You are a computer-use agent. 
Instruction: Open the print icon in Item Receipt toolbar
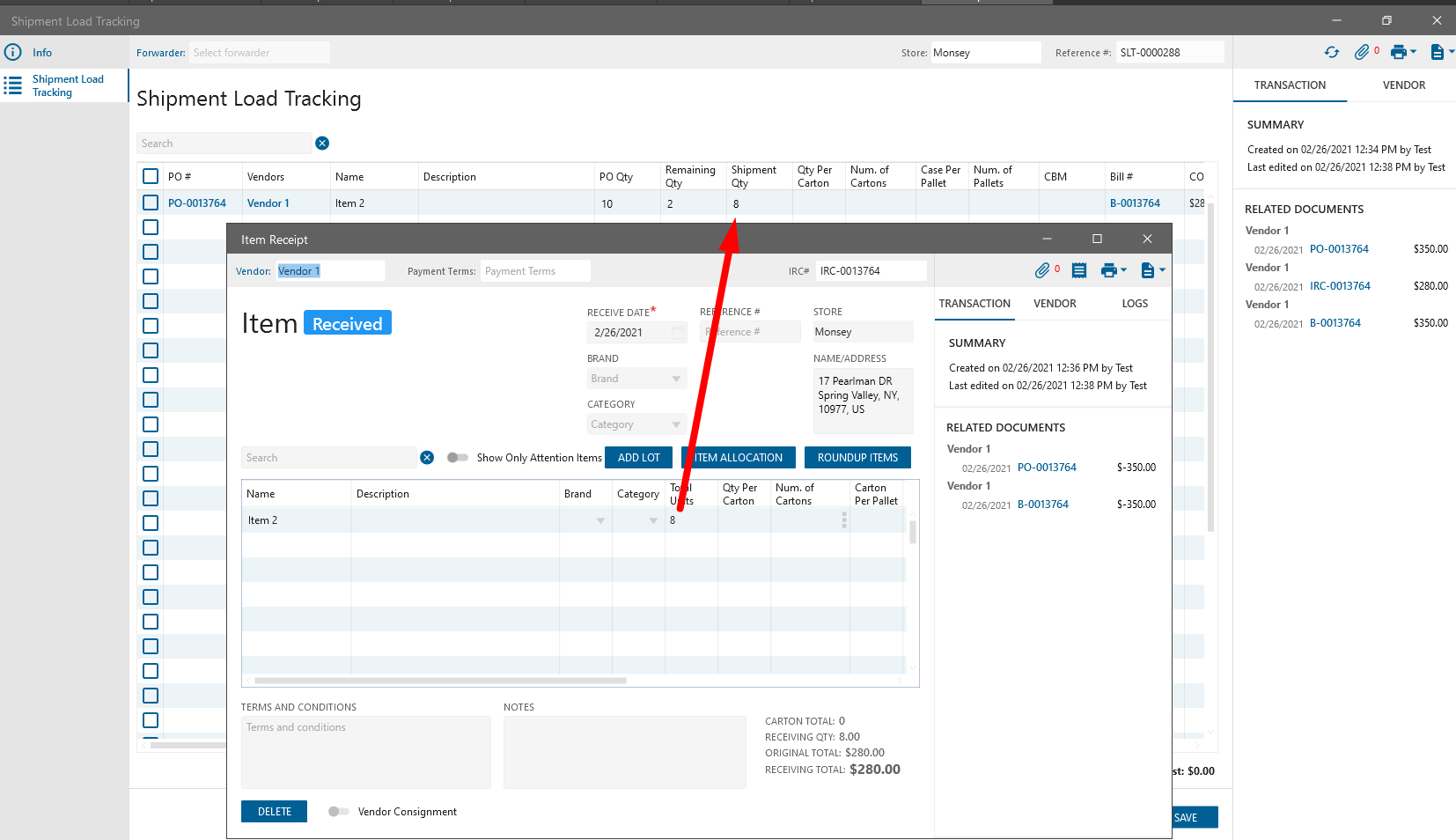(x=1109, y=270)
